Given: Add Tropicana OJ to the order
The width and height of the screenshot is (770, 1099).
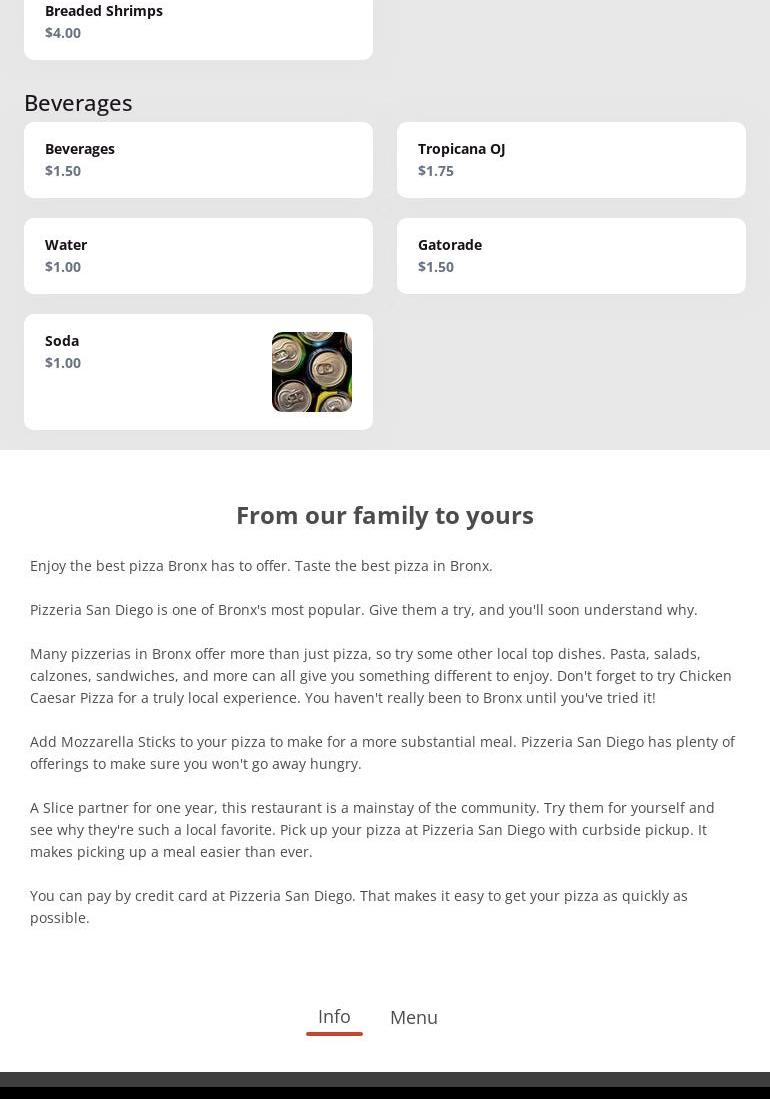Looking at the screenshot, I should (571, 160).
